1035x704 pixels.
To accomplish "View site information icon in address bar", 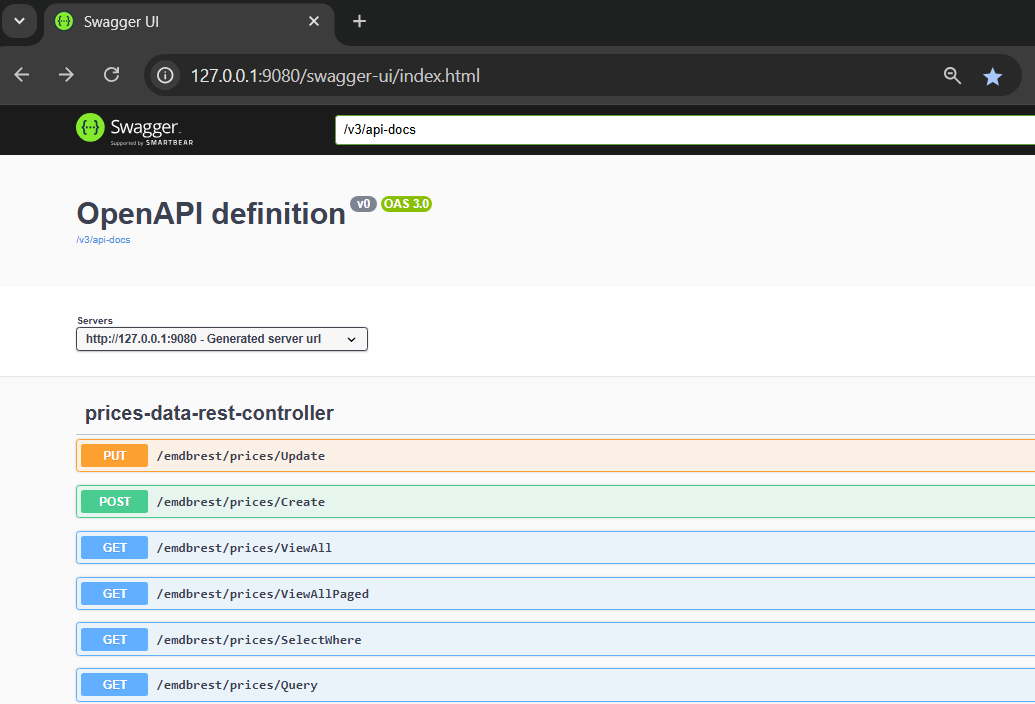I will coord(165,76).
